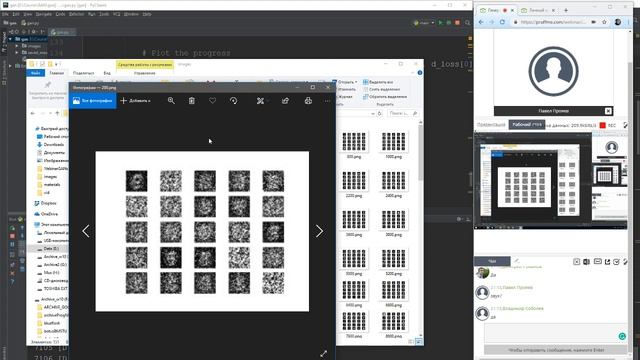Open OneDrive in Explorer sidebar
Viewport: 640px width, 360px height.
[x=46, y=214]
